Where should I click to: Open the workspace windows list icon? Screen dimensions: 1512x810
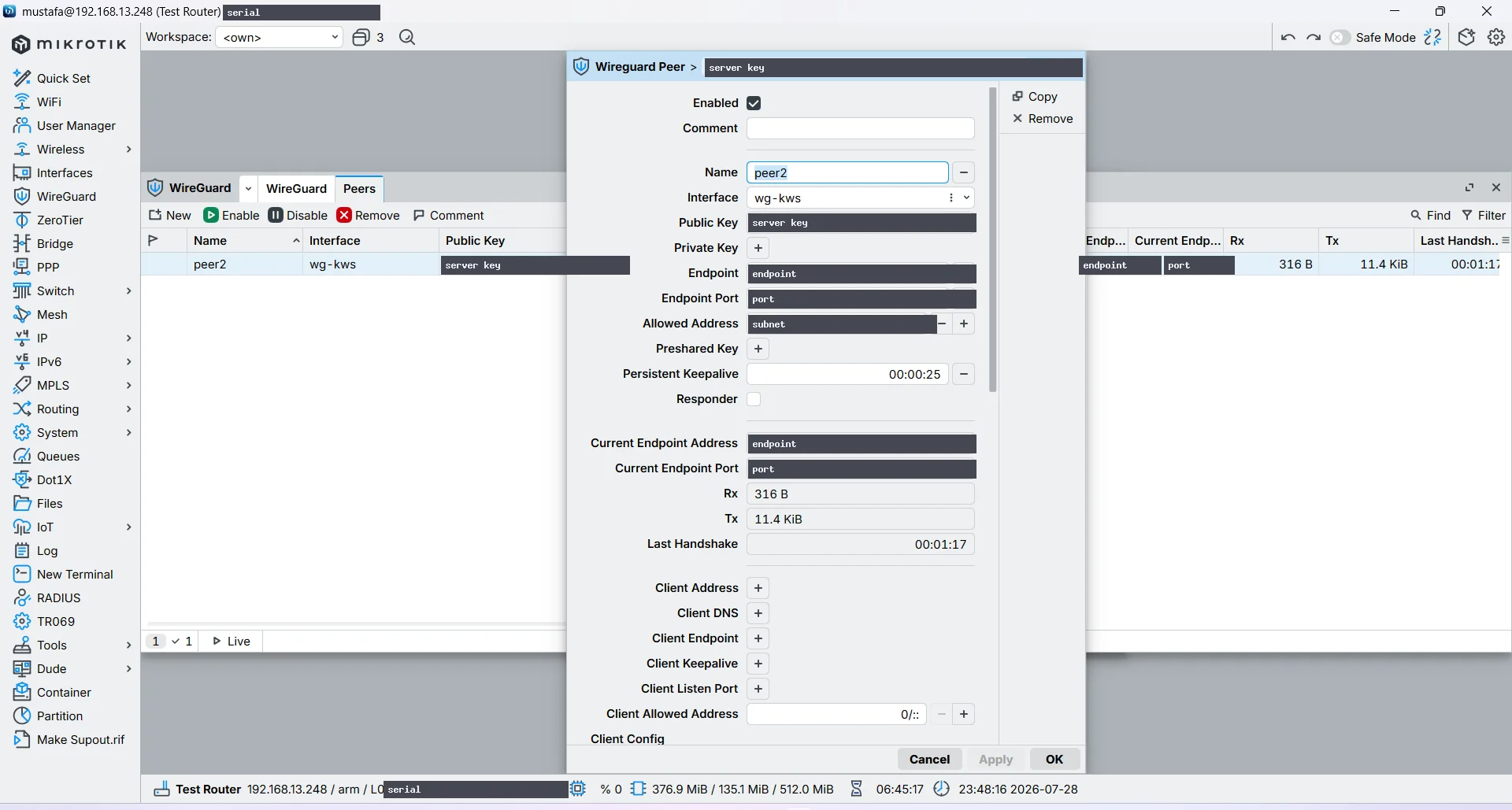click(x=361, y=37)
